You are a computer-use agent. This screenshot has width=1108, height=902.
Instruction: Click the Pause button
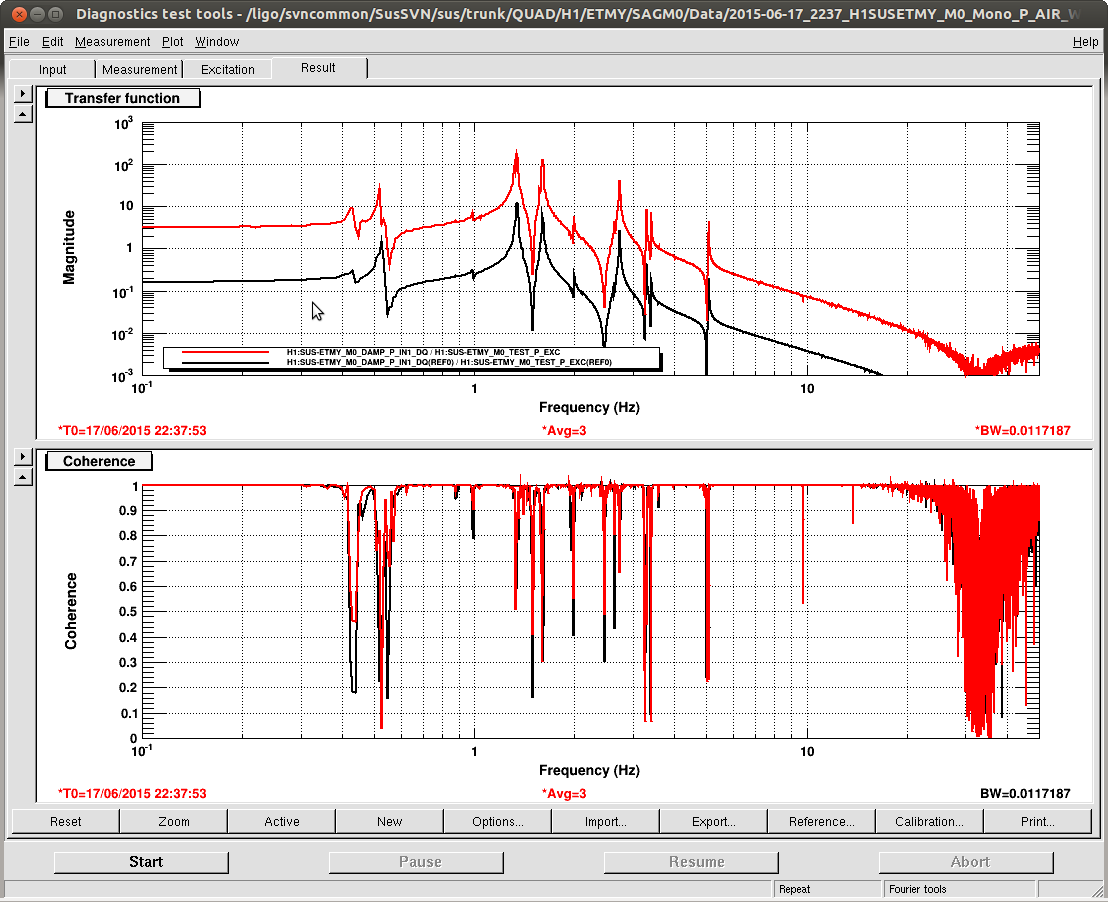(x=416, y=862)
